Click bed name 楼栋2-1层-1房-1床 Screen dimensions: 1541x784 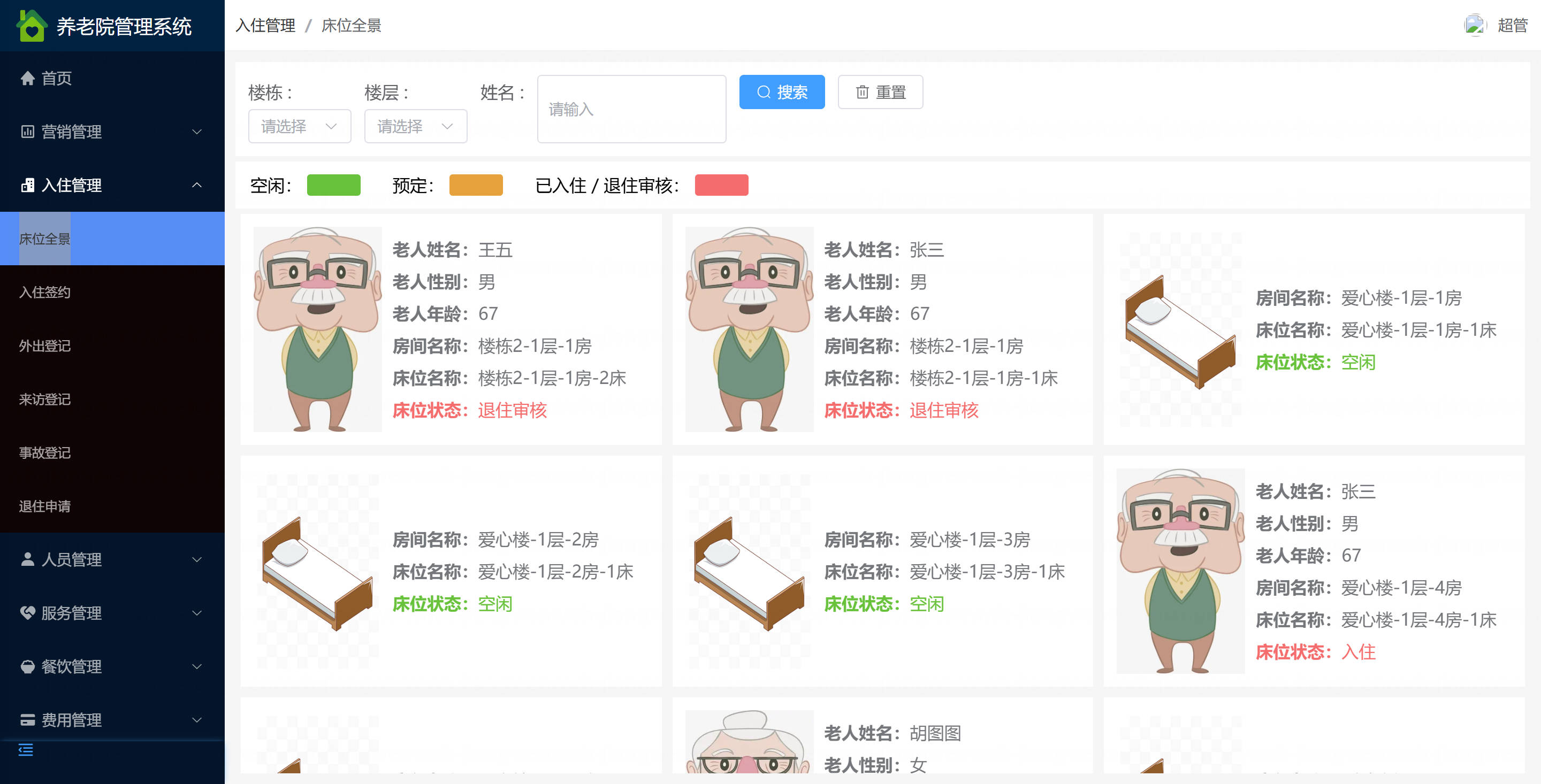click(984, 378)
